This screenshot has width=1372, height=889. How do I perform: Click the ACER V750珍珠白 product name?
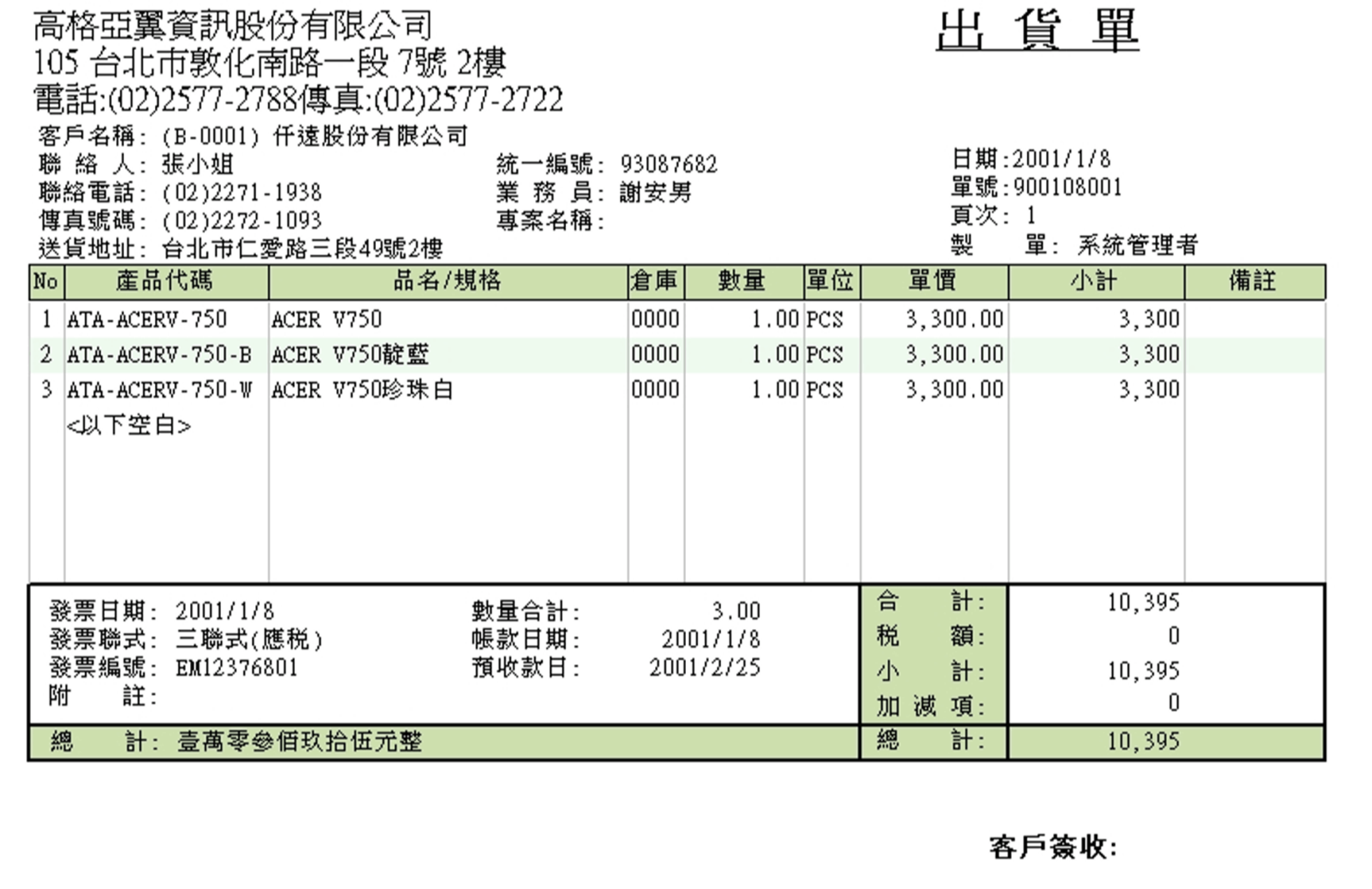point(362,390)
